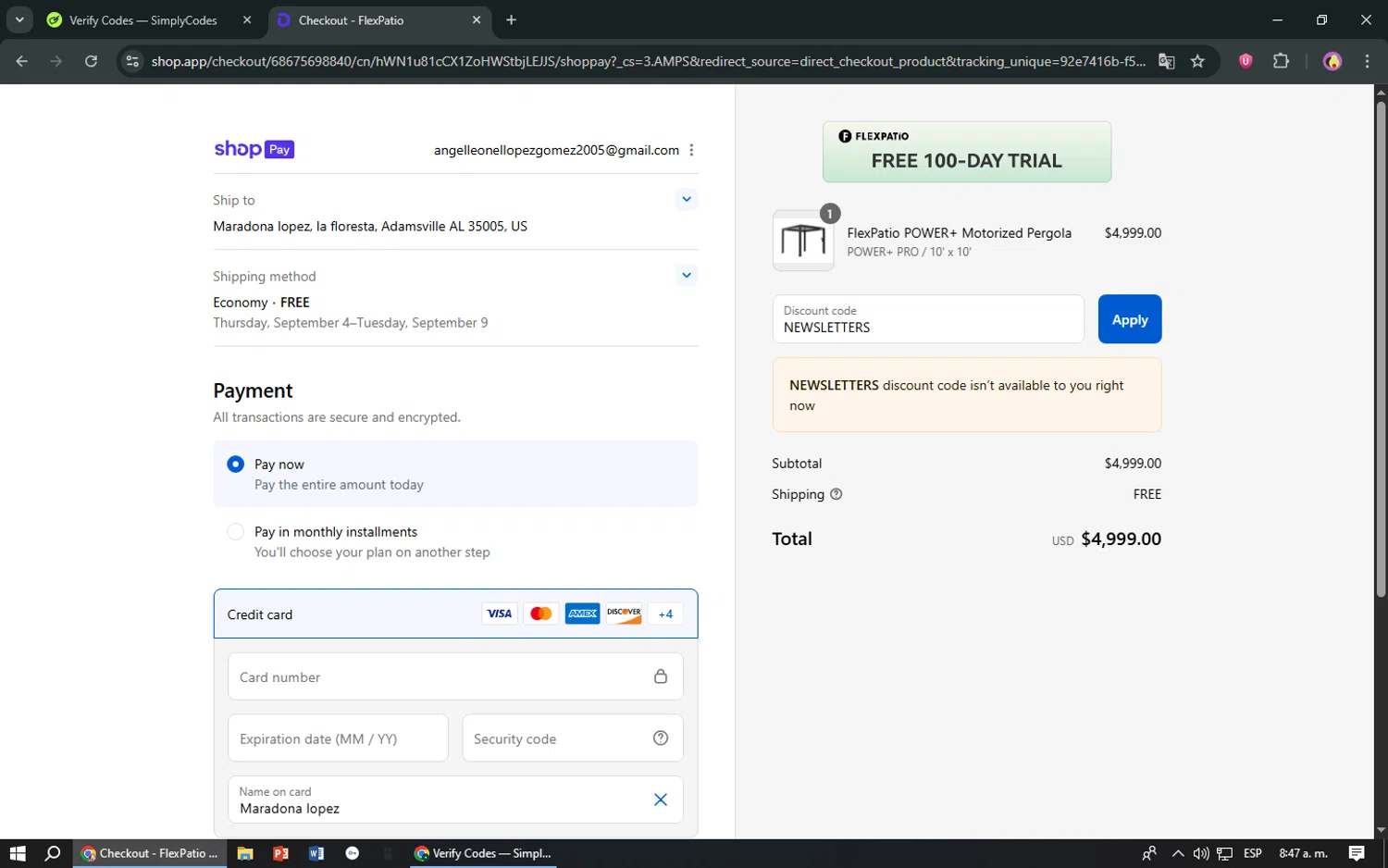
Task: Open the uBlock shield extension
Action: (1245, 61)
